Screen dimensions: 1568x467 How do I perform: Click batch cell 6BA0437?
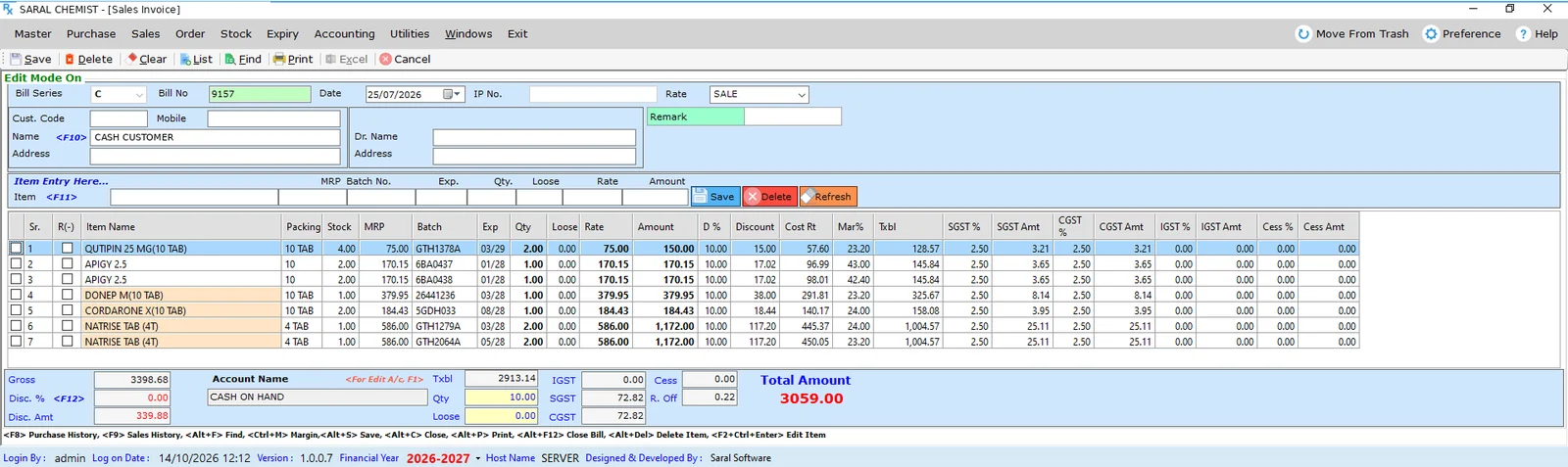point(444,264)
